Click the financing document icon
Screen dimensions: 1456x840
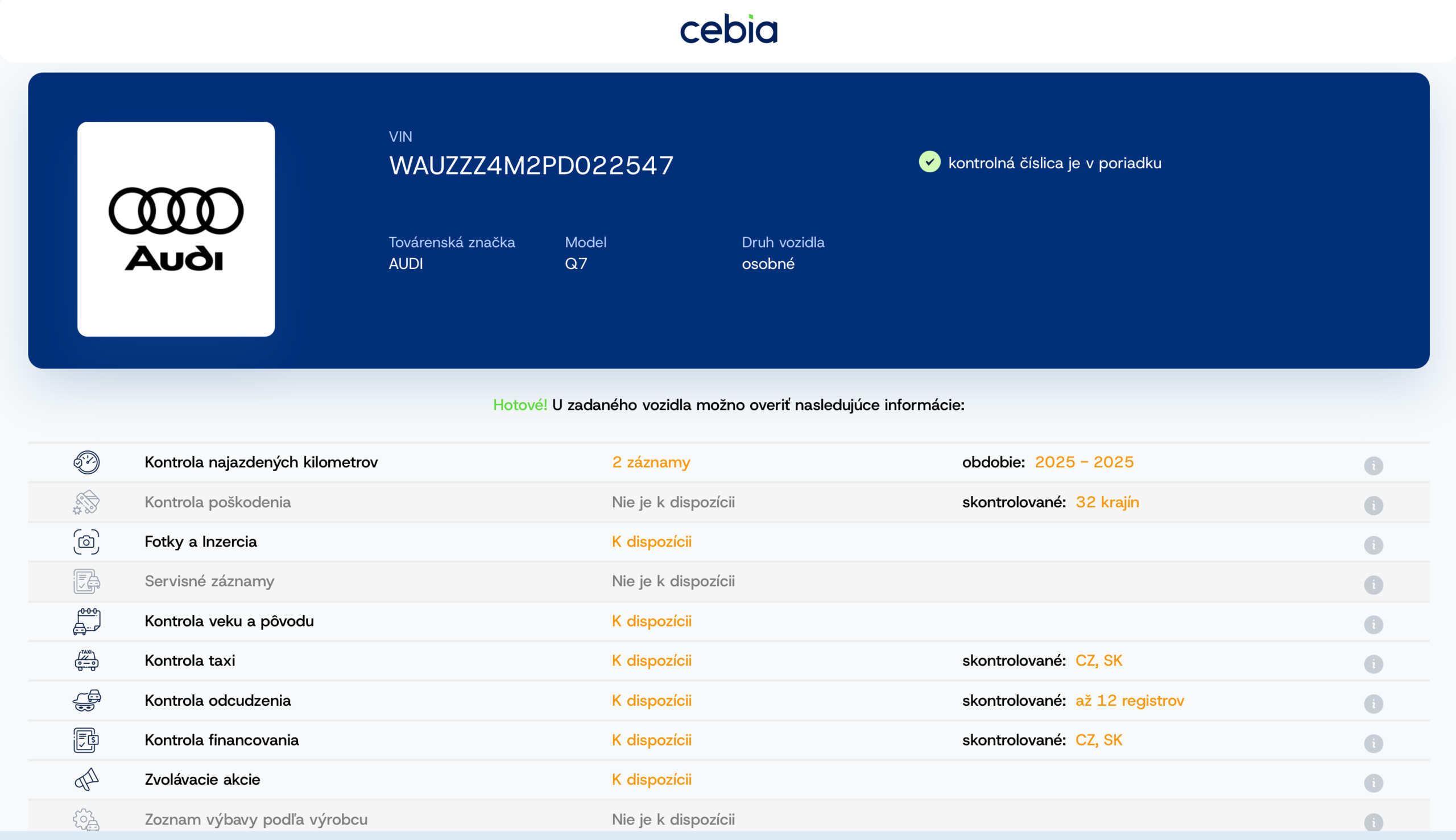click(x=86, y=740)
